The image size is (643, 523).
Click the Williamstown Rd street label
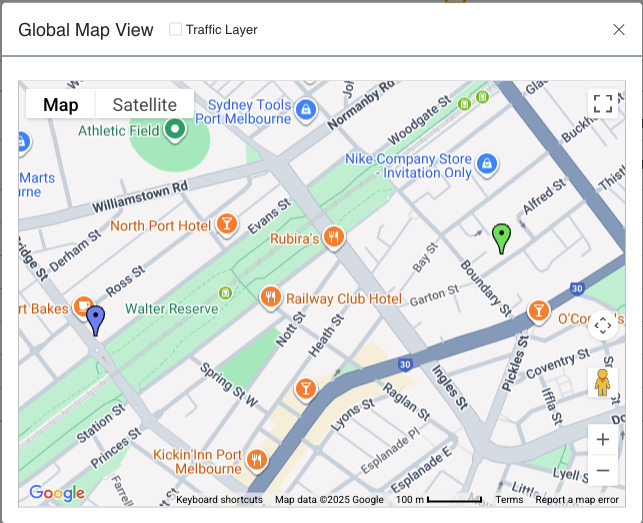point(140,197)
